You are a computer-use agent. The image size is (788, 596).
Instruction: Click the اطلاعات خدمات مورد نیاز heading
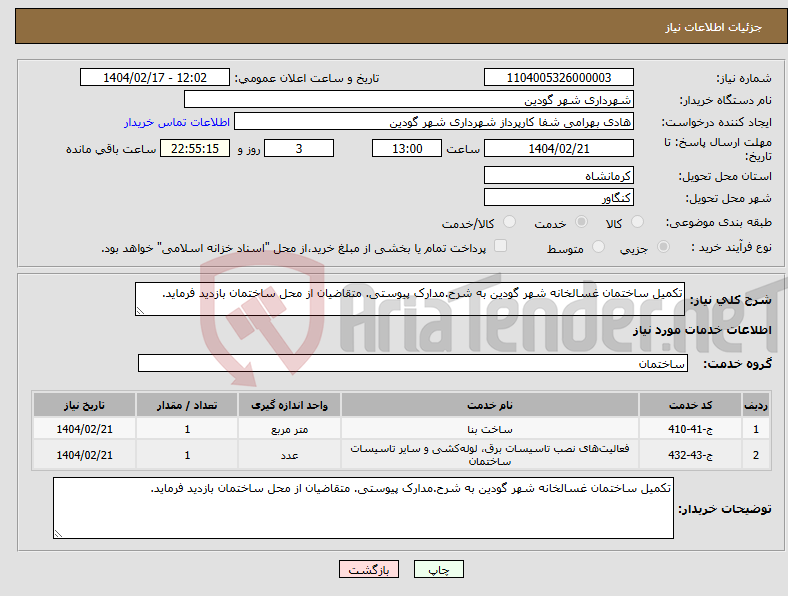point(702,330)
